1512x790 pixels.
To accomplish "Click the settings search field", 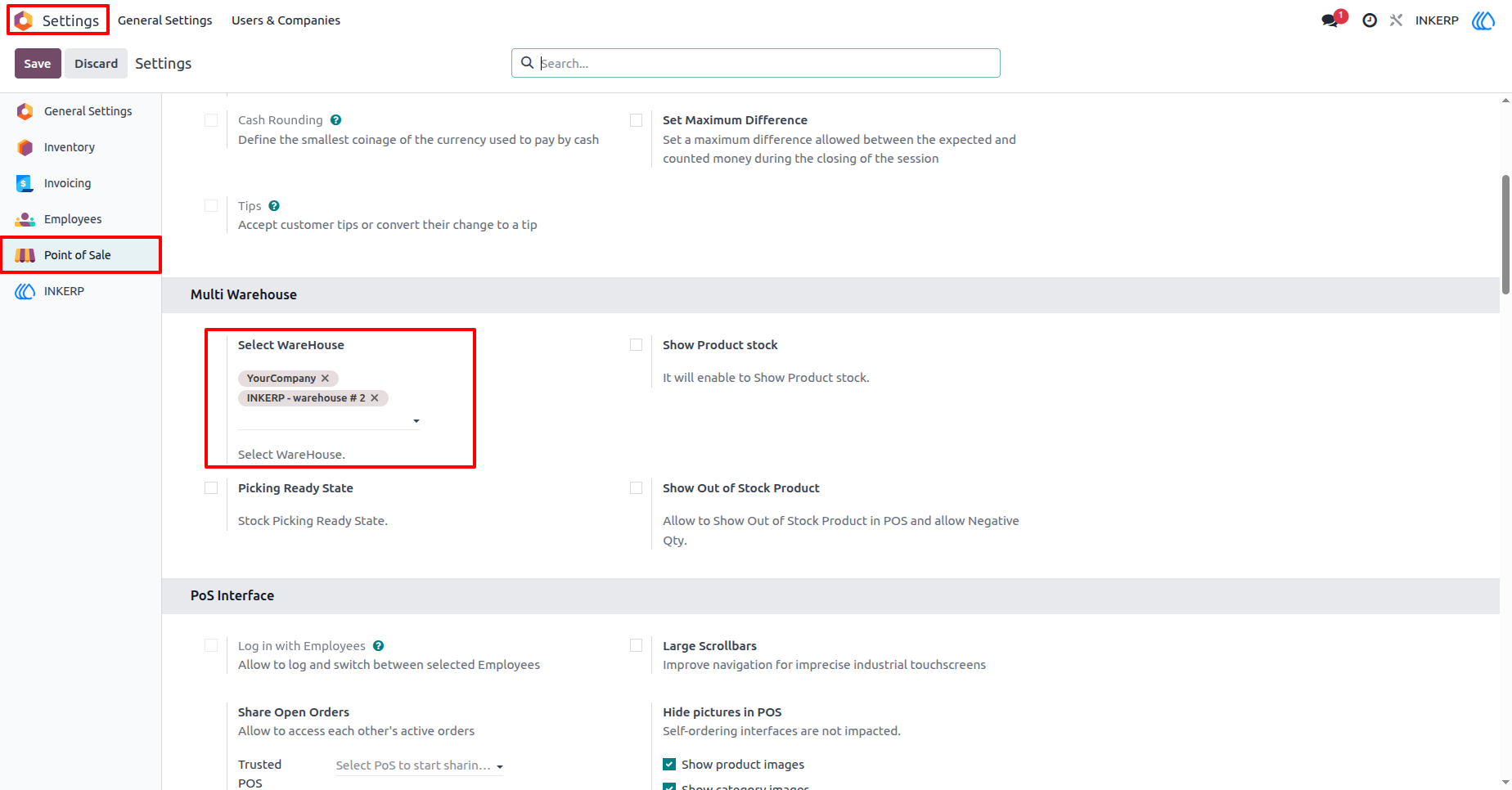I will (756, 63).
